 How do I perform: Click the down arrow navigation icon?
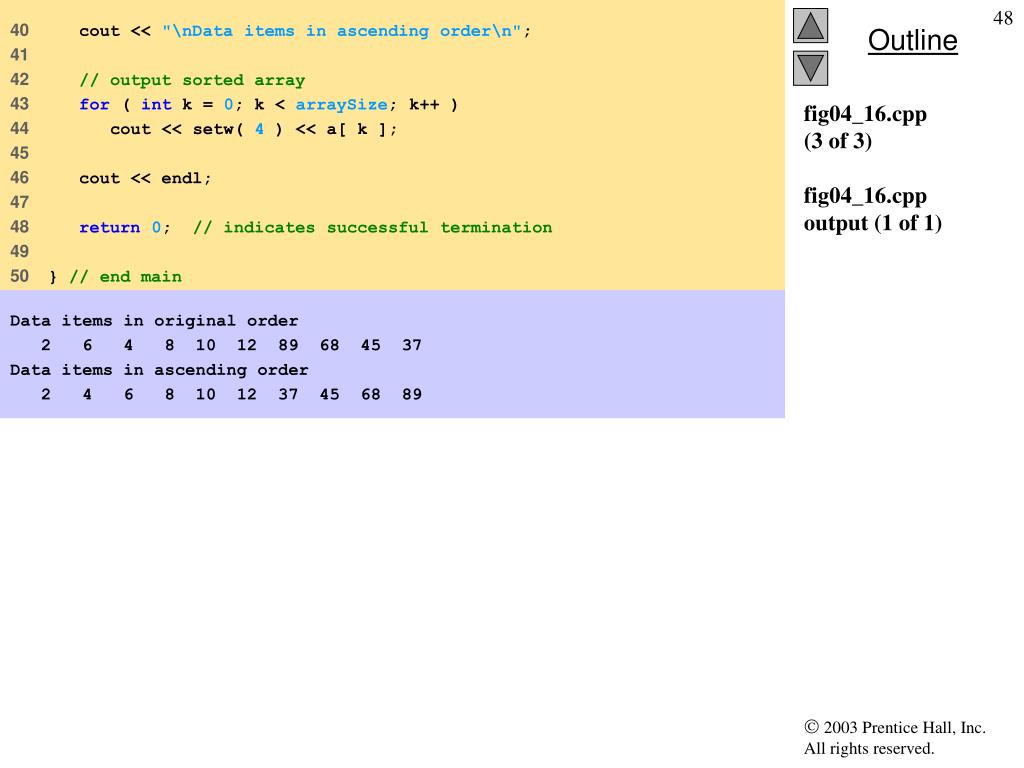(x=810, y=68)
